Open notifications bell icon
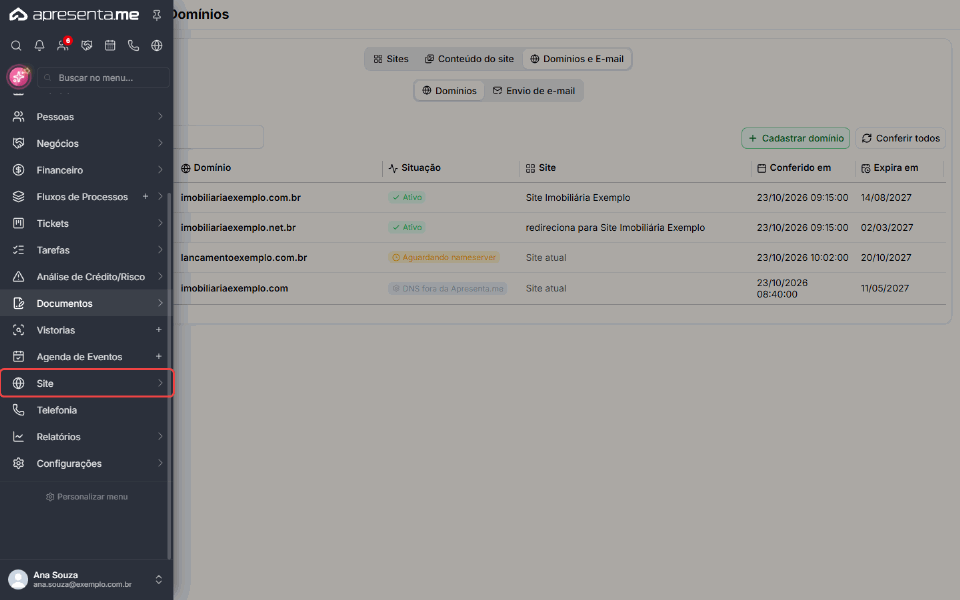The width and height of the screenshot is (960, 600). 39,45
